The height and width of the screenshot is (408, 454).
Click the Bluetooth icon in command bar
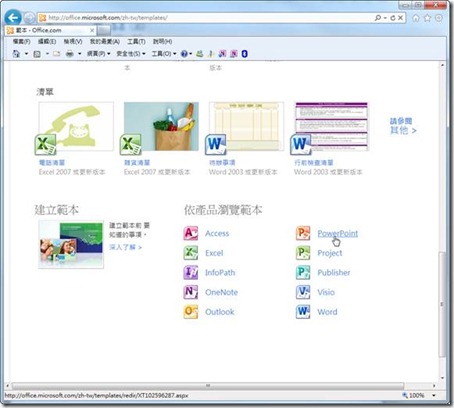click(244, 53)
